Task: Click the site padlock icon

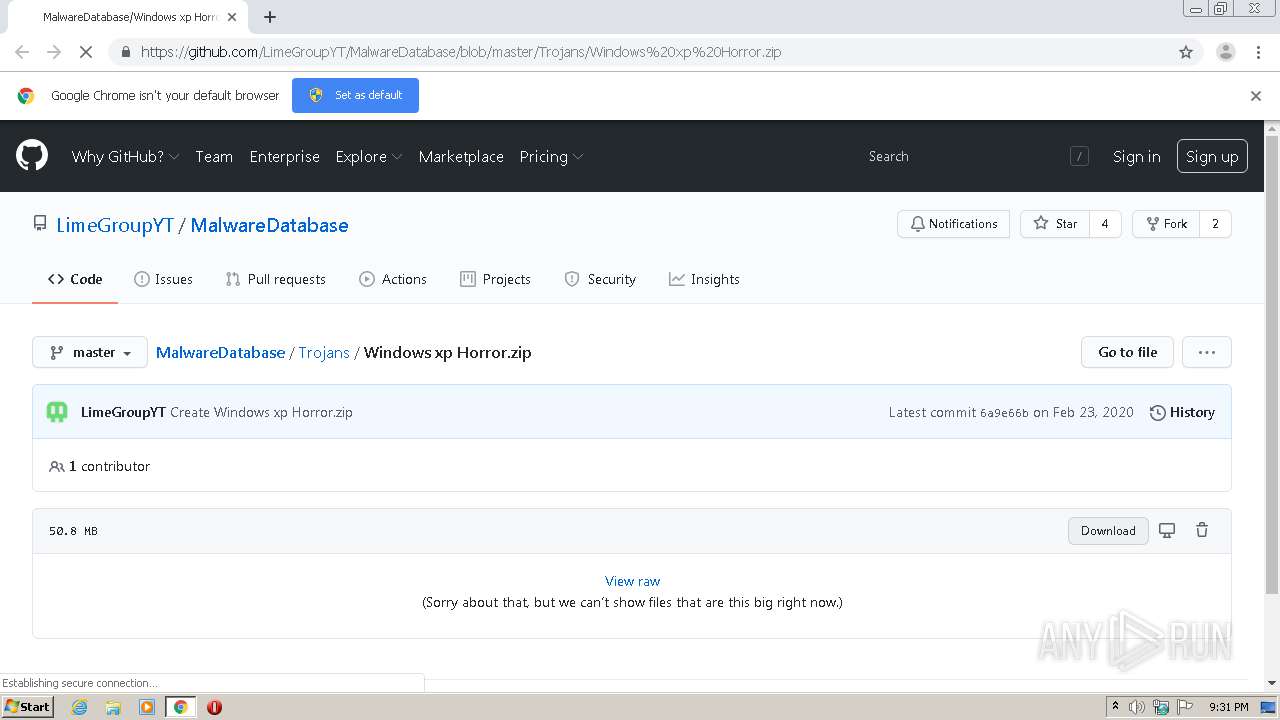Action: coord(125,52)
